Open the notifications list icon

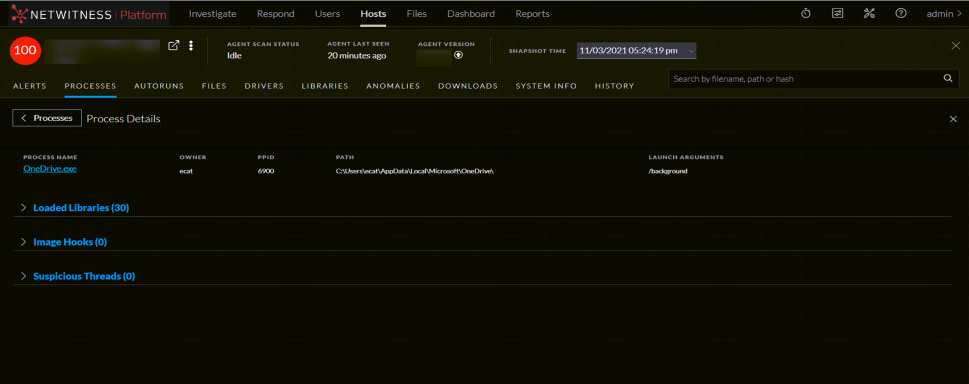pos(837,14)
